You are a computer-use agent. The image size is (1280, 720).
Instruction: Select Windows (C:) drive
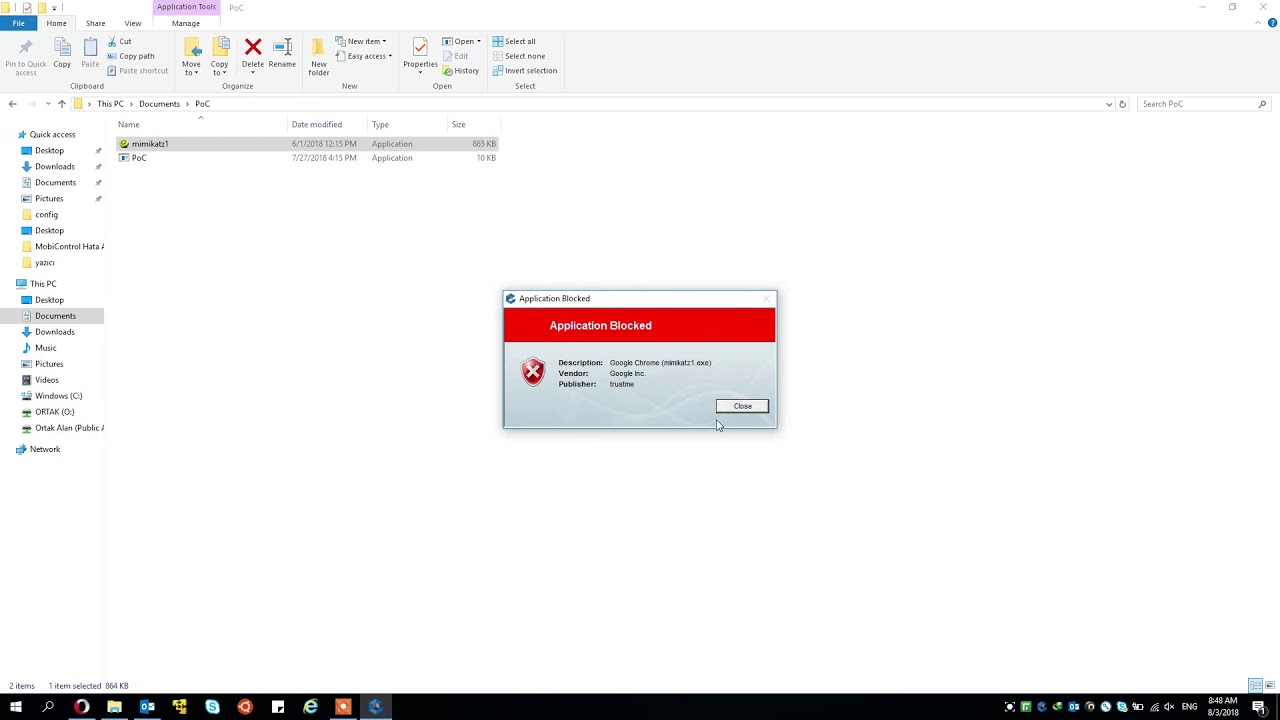tap(58, 396)
